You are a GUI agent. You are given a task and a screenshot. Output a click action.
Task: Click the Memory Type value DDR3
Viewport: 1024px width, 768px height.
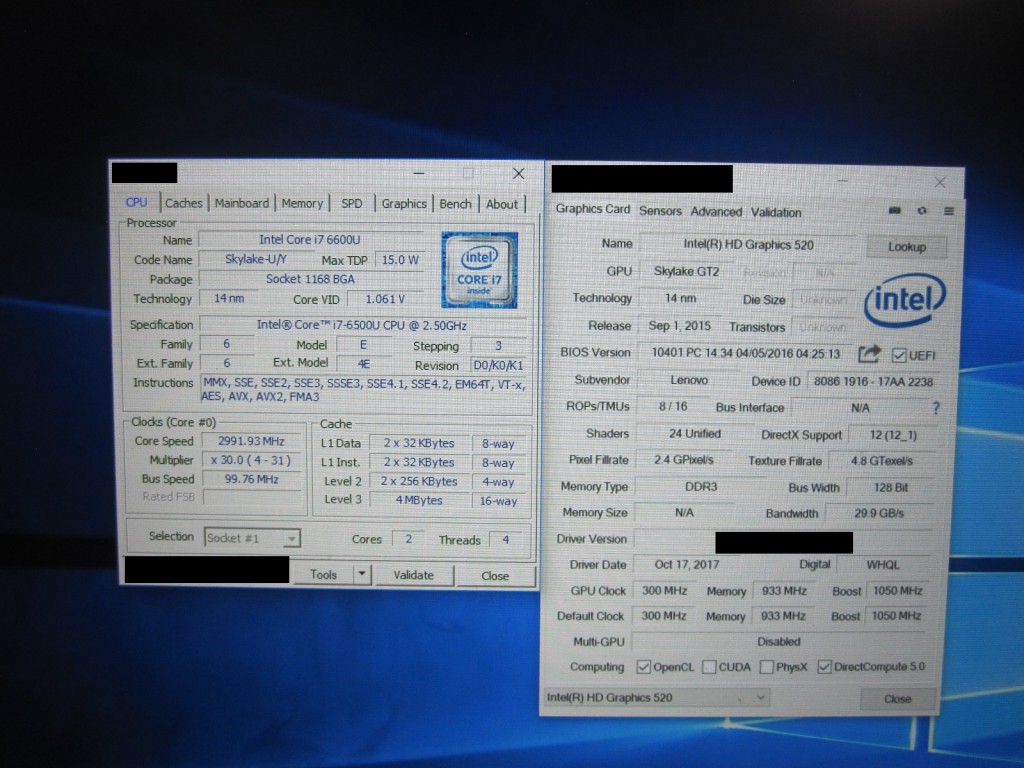pyautogui.click(x=701, y=487)
